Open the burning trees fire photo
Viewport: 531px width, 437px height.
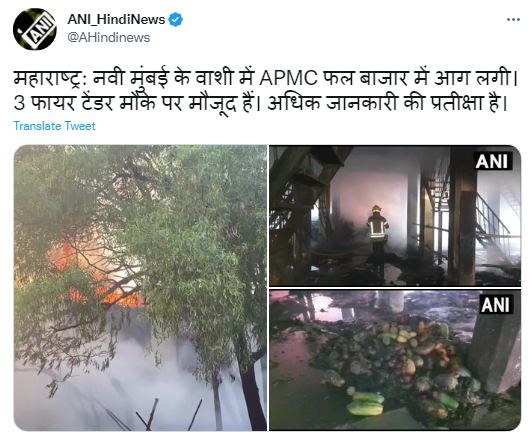(x=140, y=288)
